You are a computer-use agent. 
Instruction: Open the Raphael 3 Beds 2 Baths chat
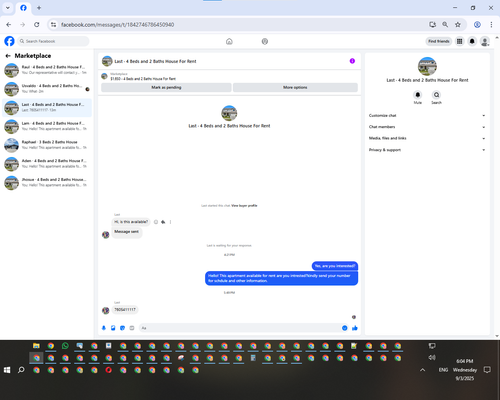pyautogui.click(x=47, y=145)
